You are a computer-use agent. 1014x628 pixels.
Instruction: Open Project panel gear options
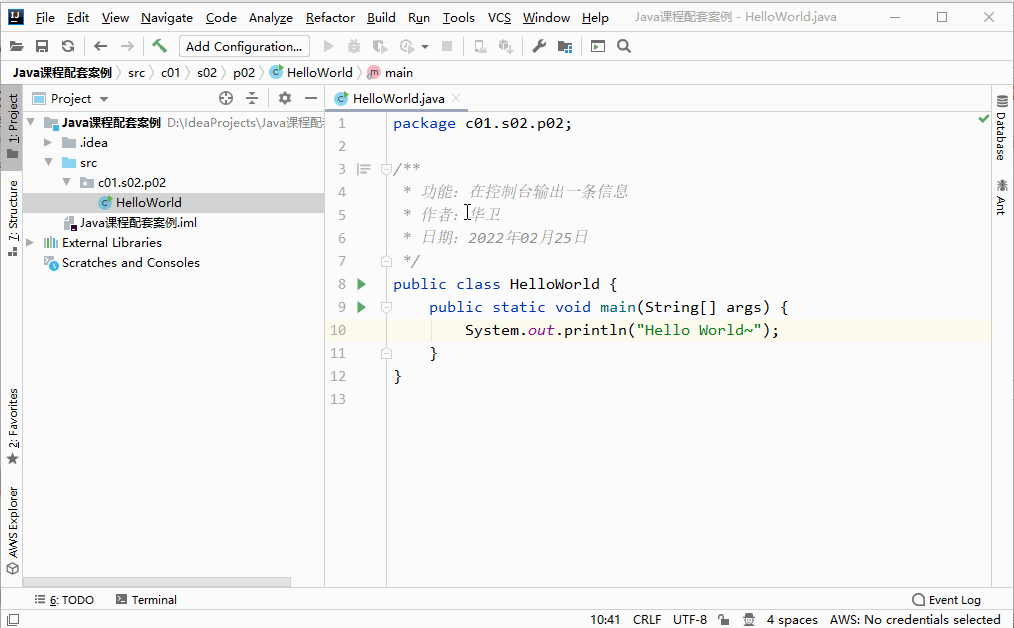click(x=285, y=98)
